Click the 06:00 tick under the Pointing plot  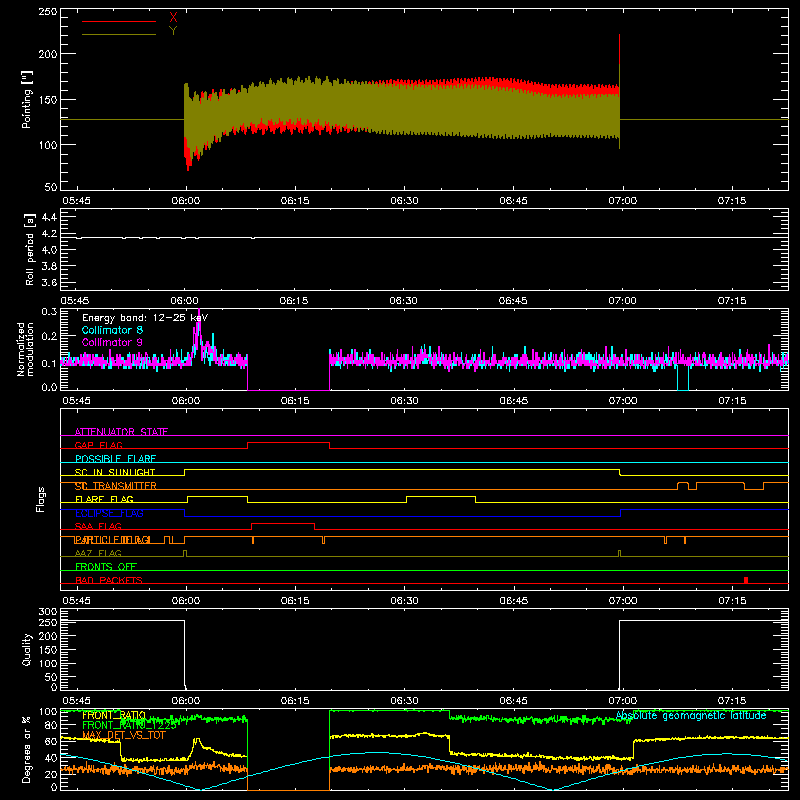coord(186,201)
